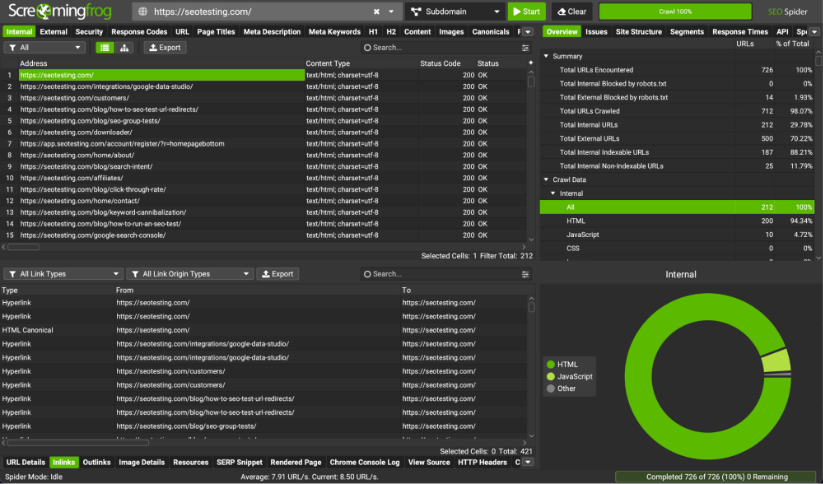Switch to the Response Codes tab

(x=139, y=31)
